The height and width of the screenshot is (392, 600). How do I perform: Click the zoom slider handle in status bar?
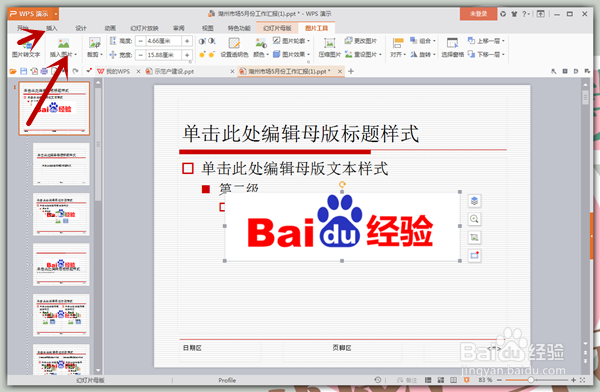click(x=531, y=380)
